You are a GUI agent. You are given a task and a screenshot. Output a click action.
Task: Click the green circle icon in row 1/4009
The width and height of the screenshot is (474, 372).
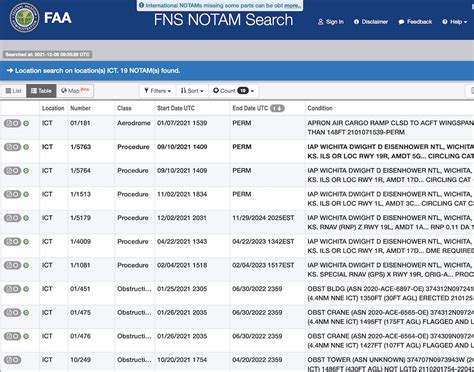pyautogui.click(x=26, y=242)
